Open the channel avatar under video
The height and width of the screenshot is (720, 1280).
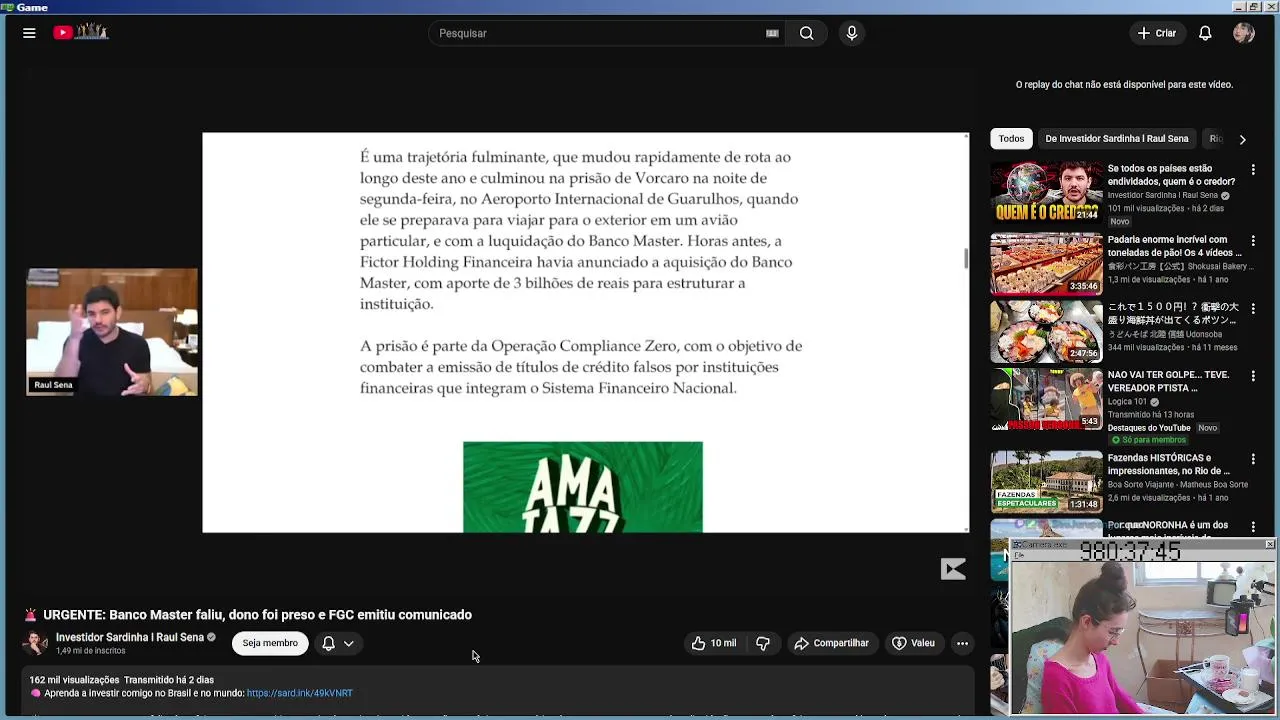(x=35, y=643)
